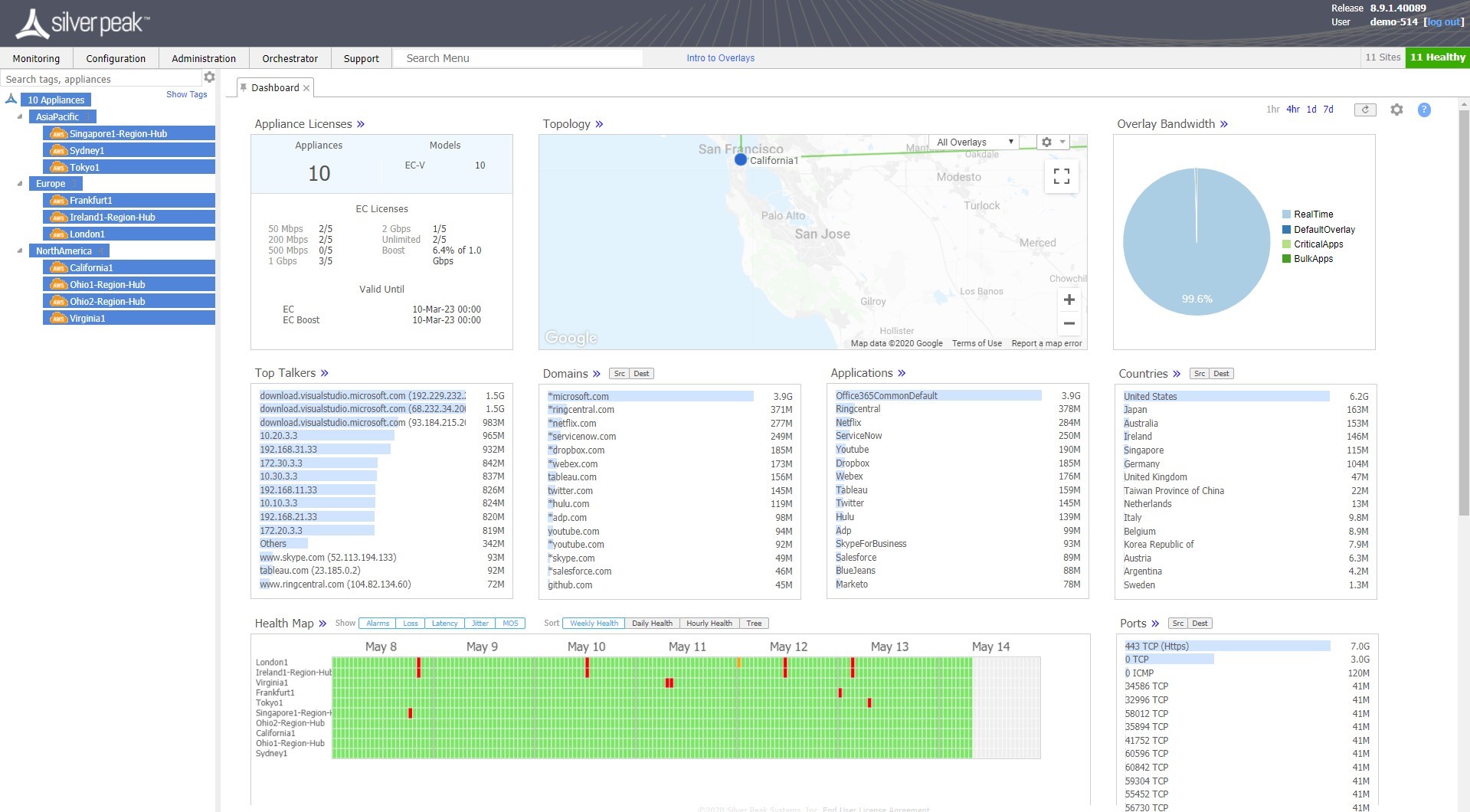Open the topology map gear dropdown menu
The width and height of the screenshot is (1470, 812).
pos(1053,142)
